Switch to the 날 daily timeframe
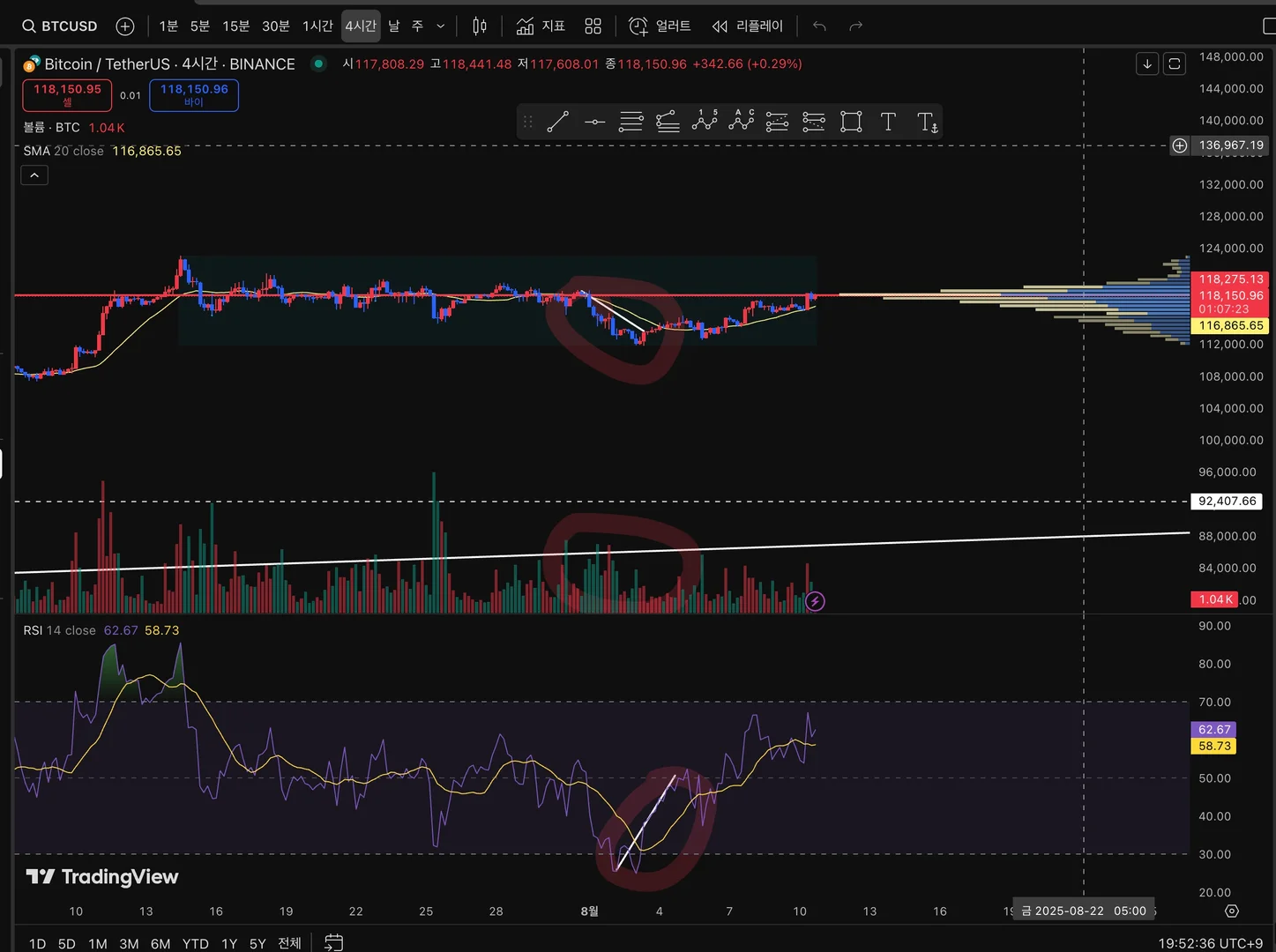Screen dimensions: 1276x952 click(x=394, y=26)
